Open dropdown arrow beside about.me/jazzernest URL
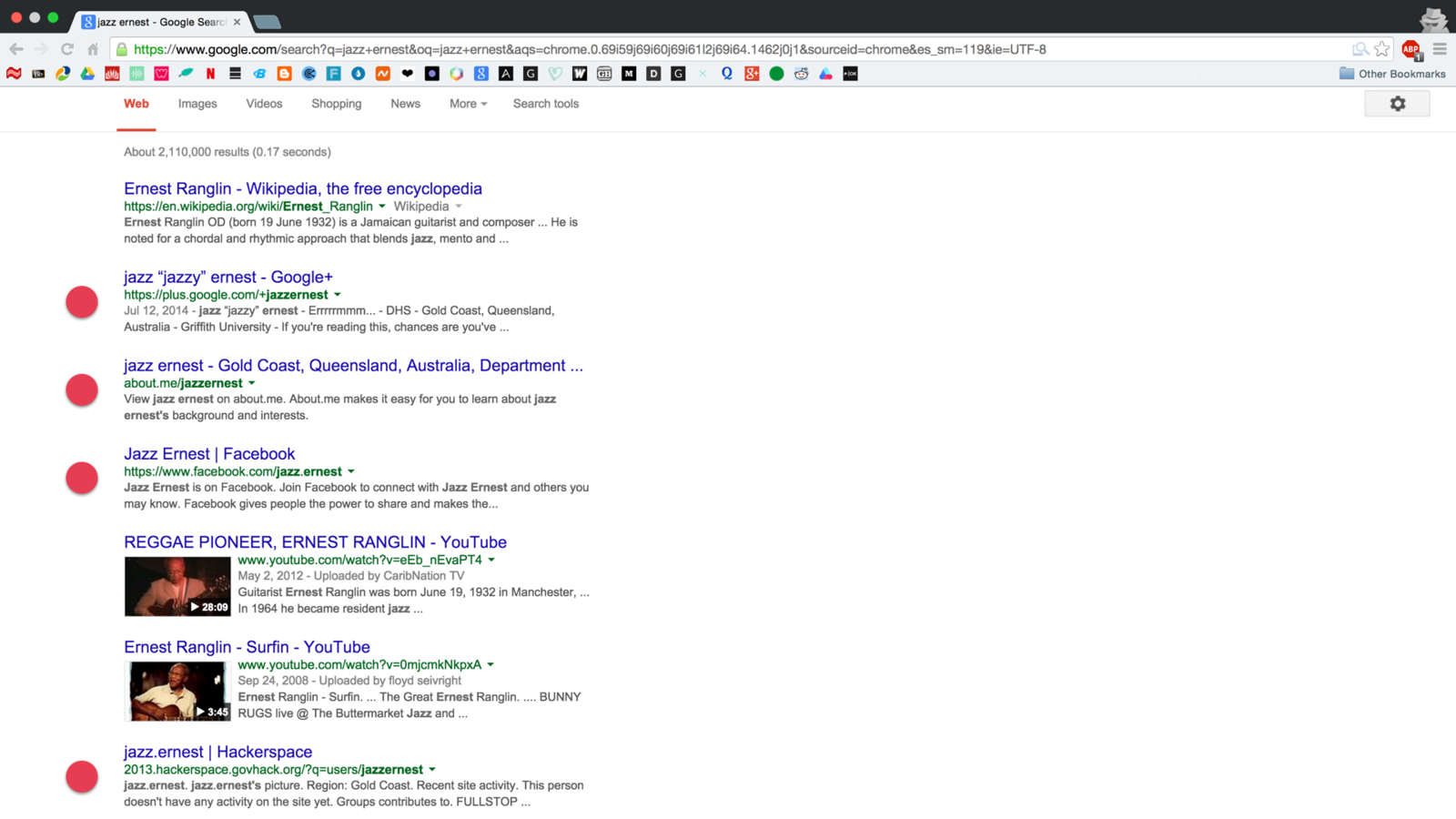The width and height of the screenshot is (1456, 819). point(252,383)
